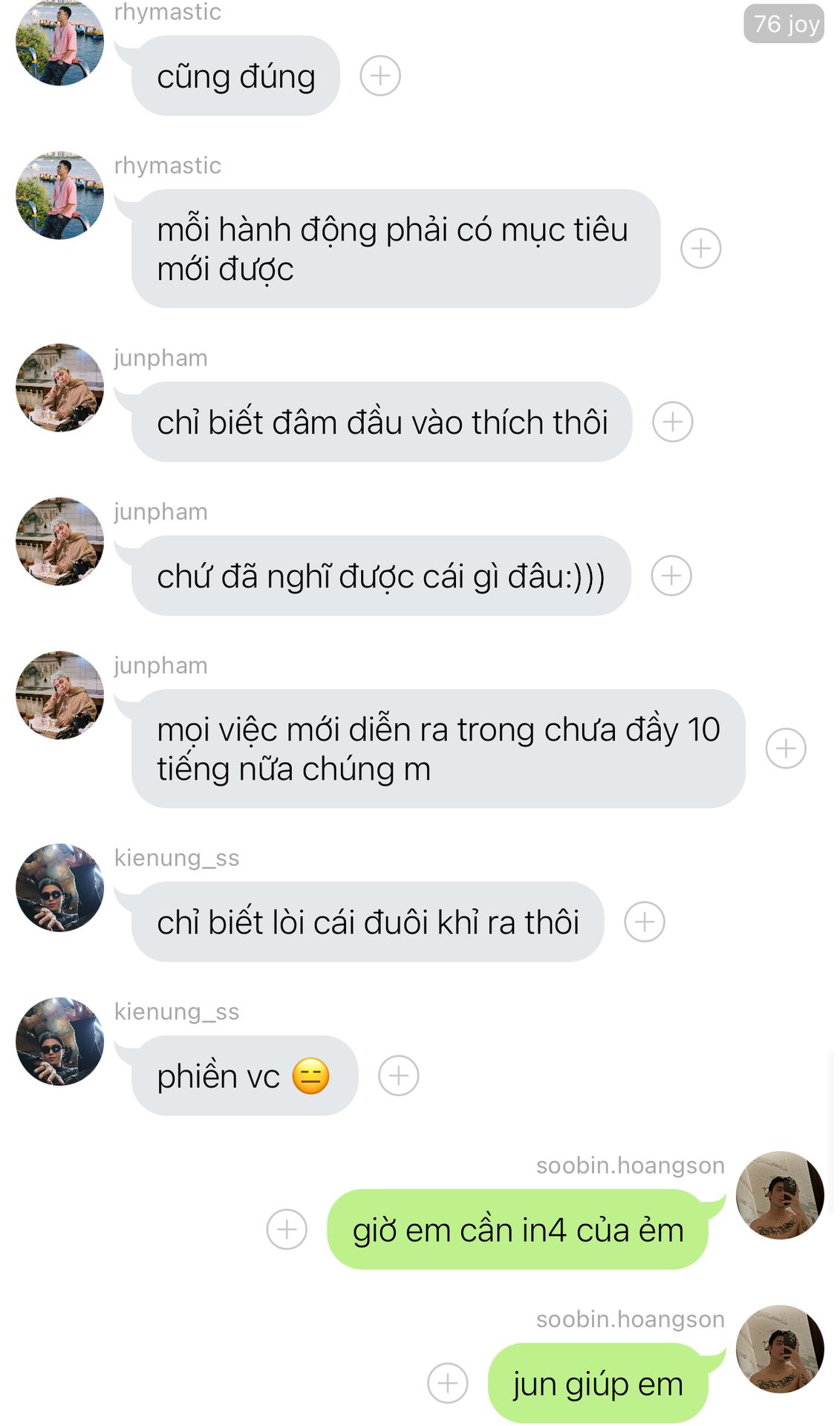
Task: Open soobin.hoangson avatar beside 'jun giúp em'
Action: (780, 1349)
